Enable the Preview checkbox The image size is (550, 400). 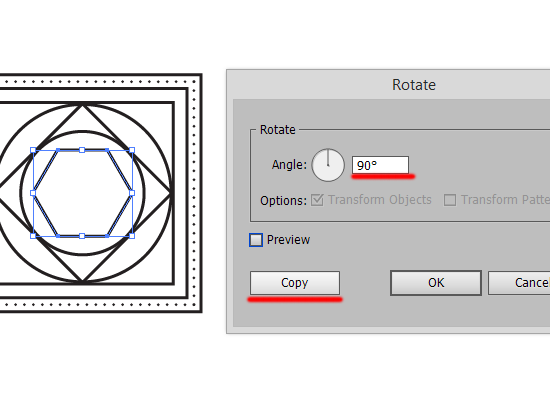pyautogui.click(x=256, y=240)
